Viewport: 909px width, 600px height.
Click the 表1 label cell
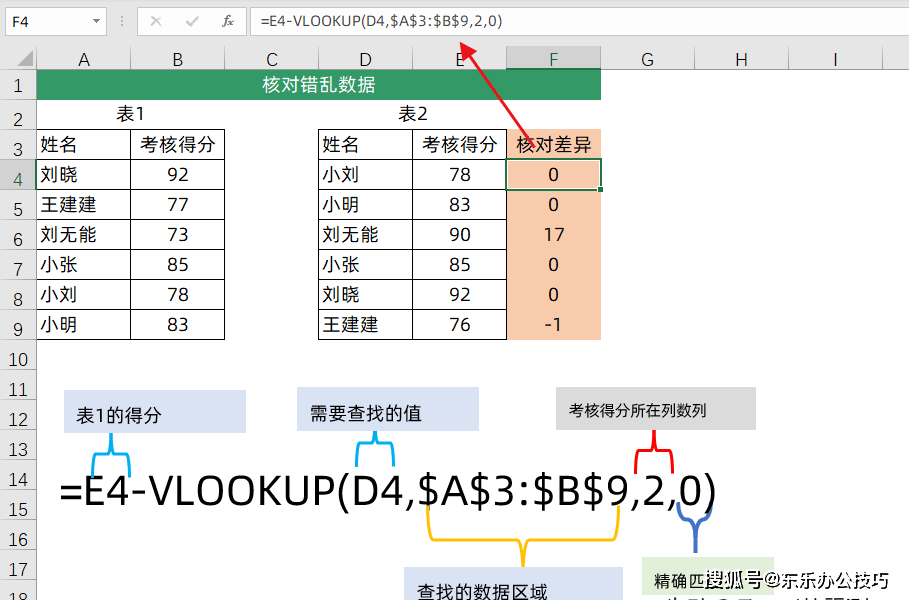pyautogui.click(x=130, y=114)
